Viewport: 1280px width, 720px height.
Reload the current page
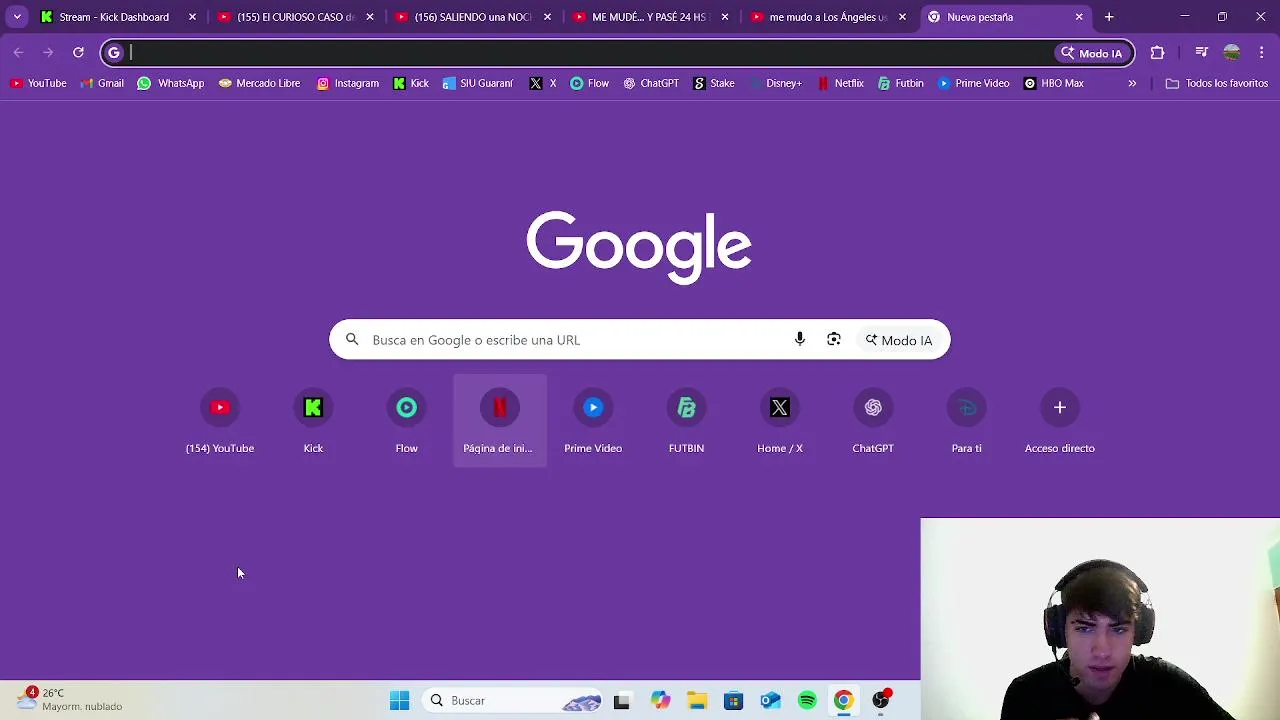click(x=78, y=53)
